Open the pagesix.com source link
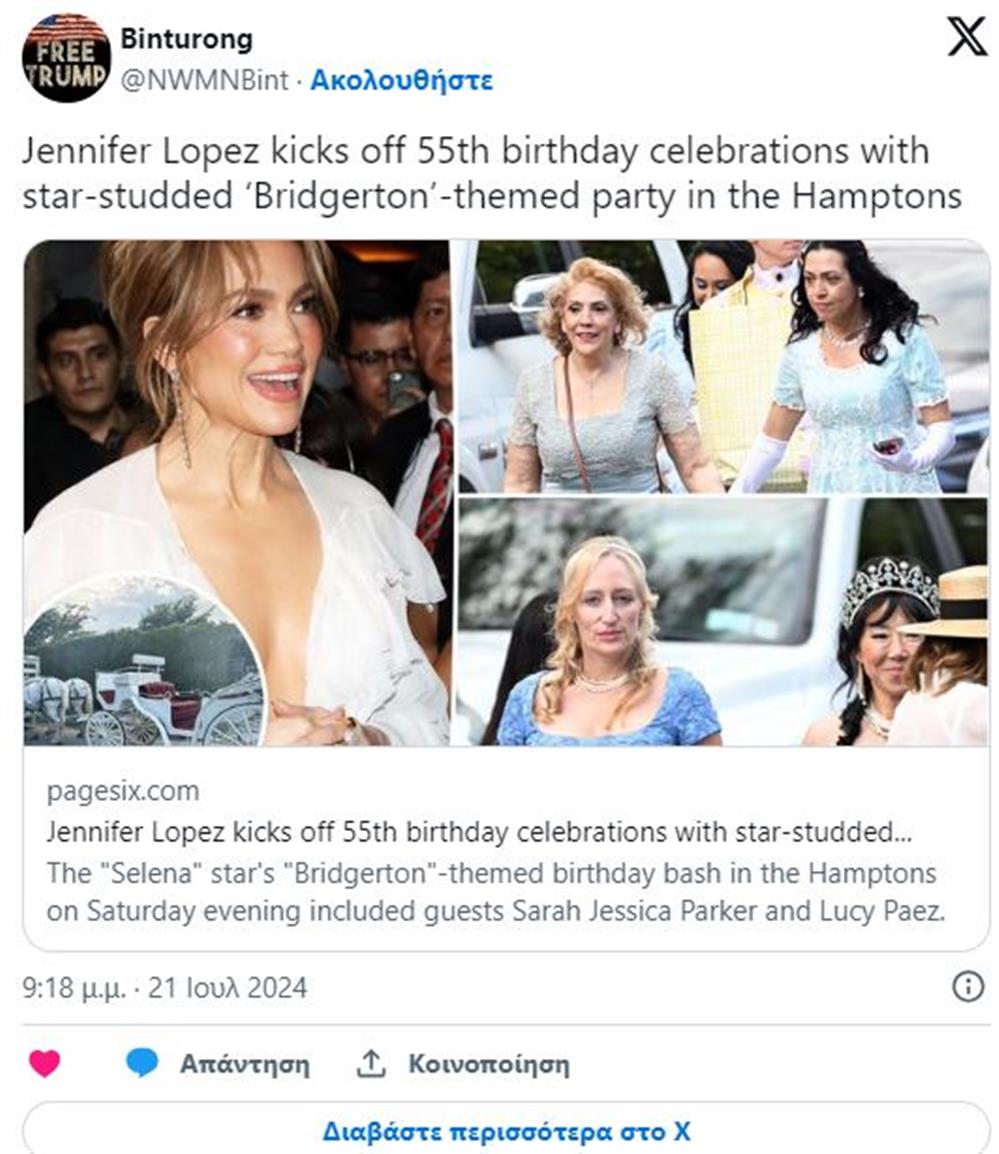Viewport: 999px width, 1154px height. [x=122, y=791]
